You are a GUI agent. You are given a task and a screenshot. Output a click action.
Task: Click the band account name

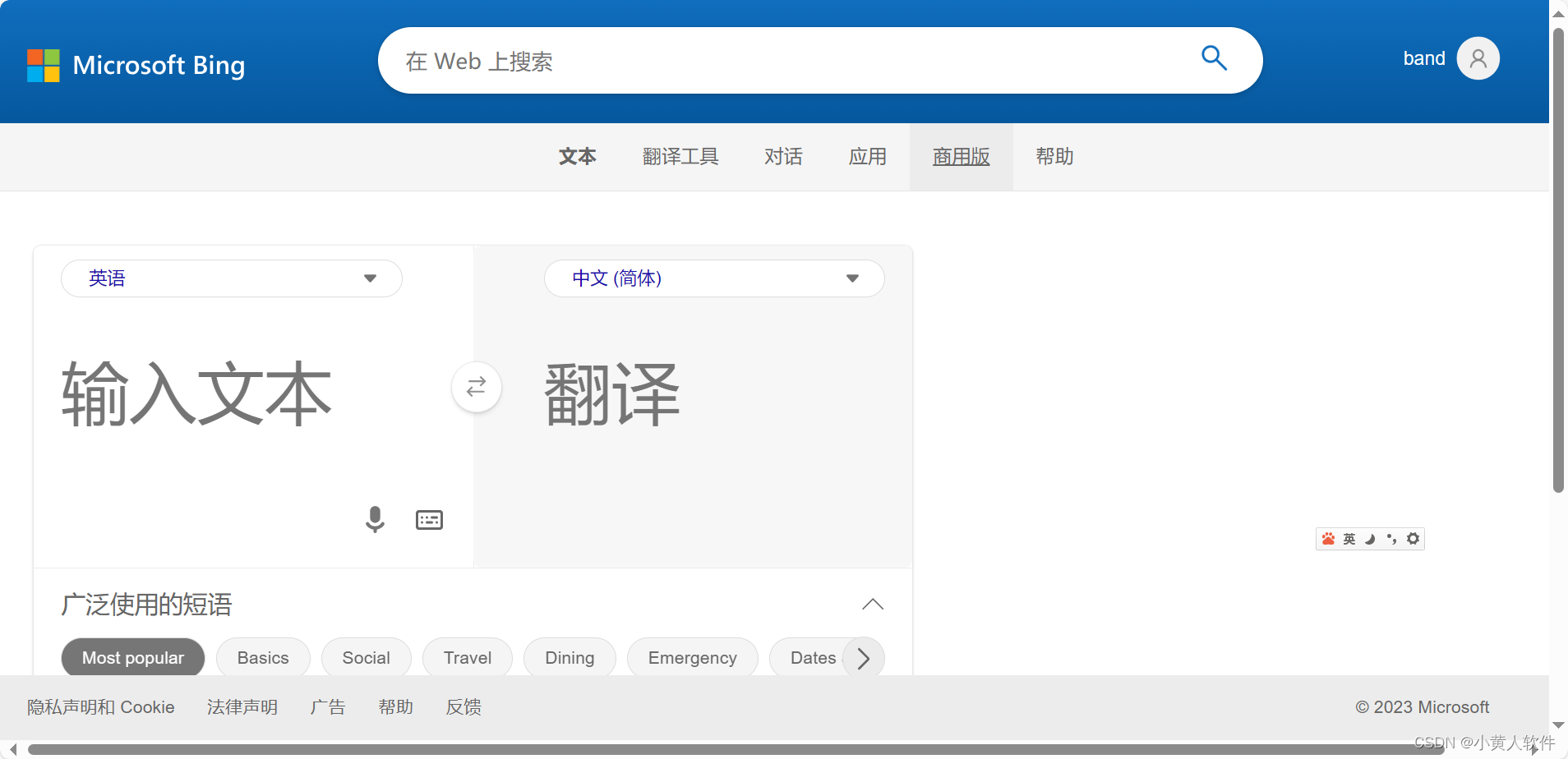1424,58
